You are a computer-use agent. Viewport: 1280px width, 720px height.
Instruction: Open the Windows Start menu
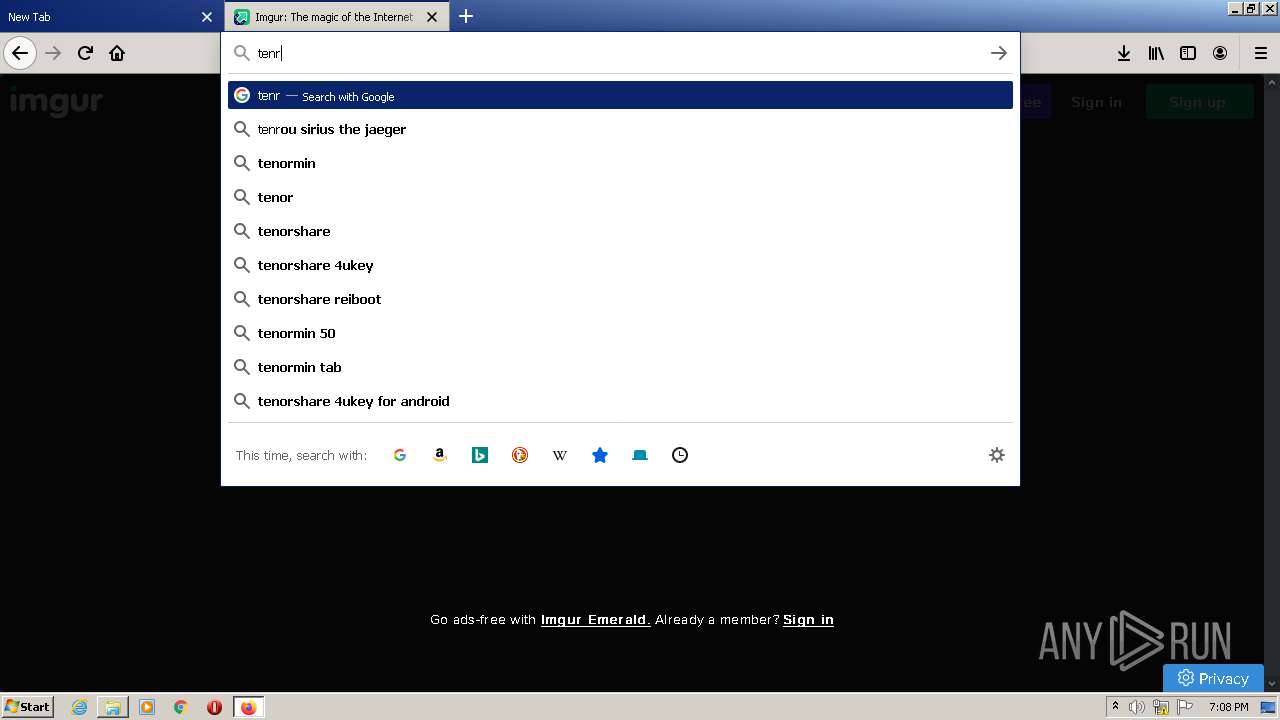(28, 706)
